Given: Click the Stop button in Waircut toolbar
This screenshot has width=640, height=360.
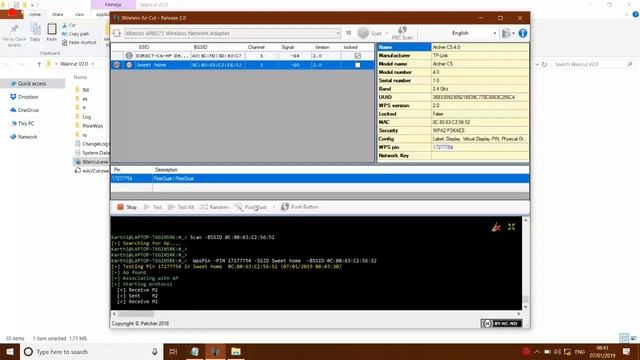Looking at the screenshot, I should click(127, 207).
